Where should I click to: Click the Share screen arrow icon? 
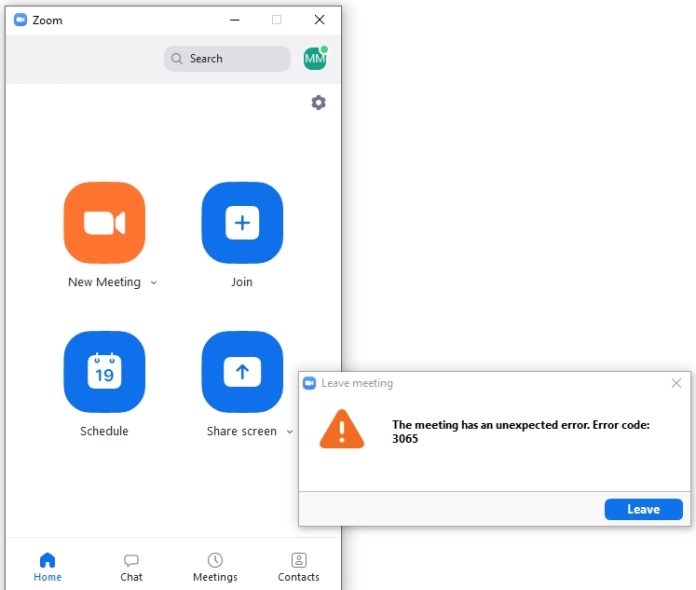[242, 372]
